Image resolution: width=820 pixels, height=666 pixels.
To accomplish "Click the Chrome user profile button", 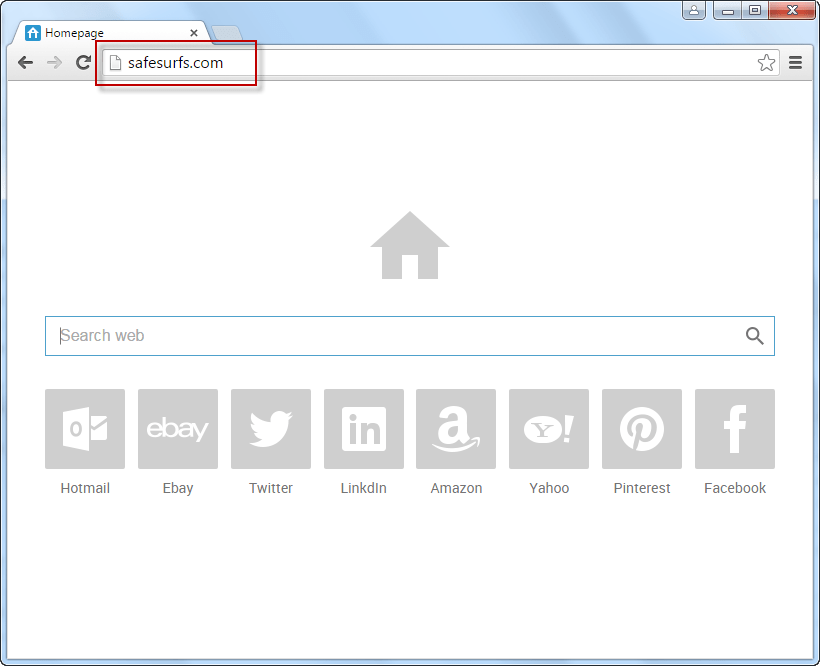I will (694, 10).
